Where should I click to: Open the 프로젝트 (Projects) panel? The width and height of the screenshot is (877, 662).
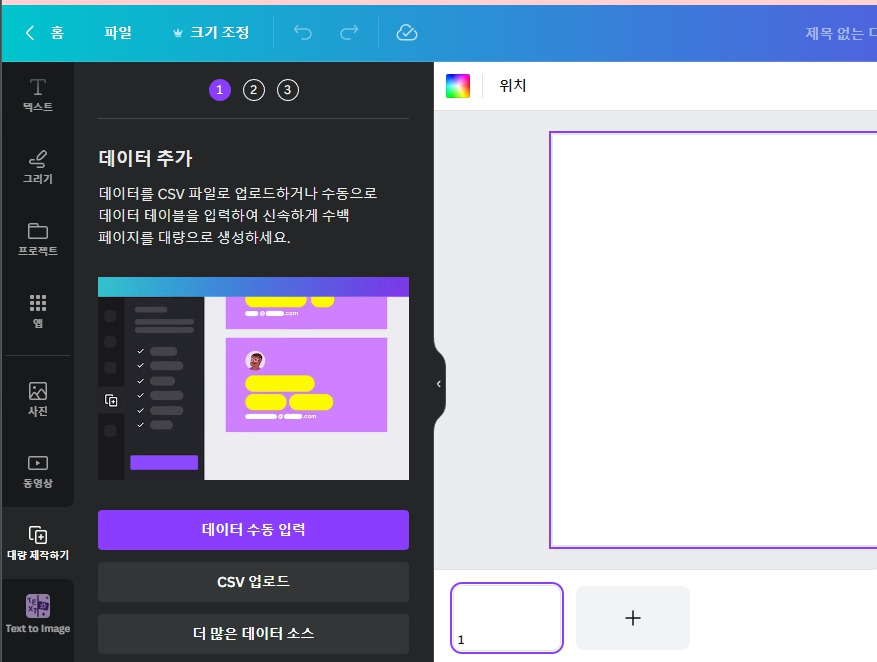[37, 238]
